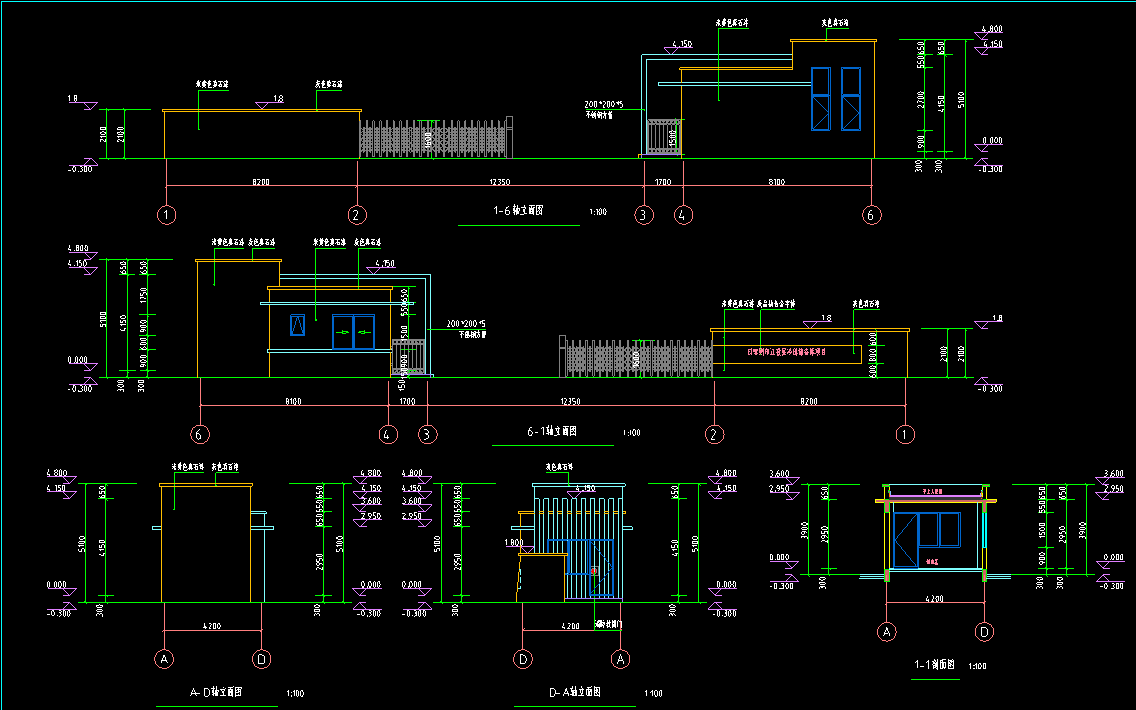Screen dimensions: 1136x710
Task: Click axis bubble A under 1-1 section
Action: pyautogui.click(x=886, y=632)
